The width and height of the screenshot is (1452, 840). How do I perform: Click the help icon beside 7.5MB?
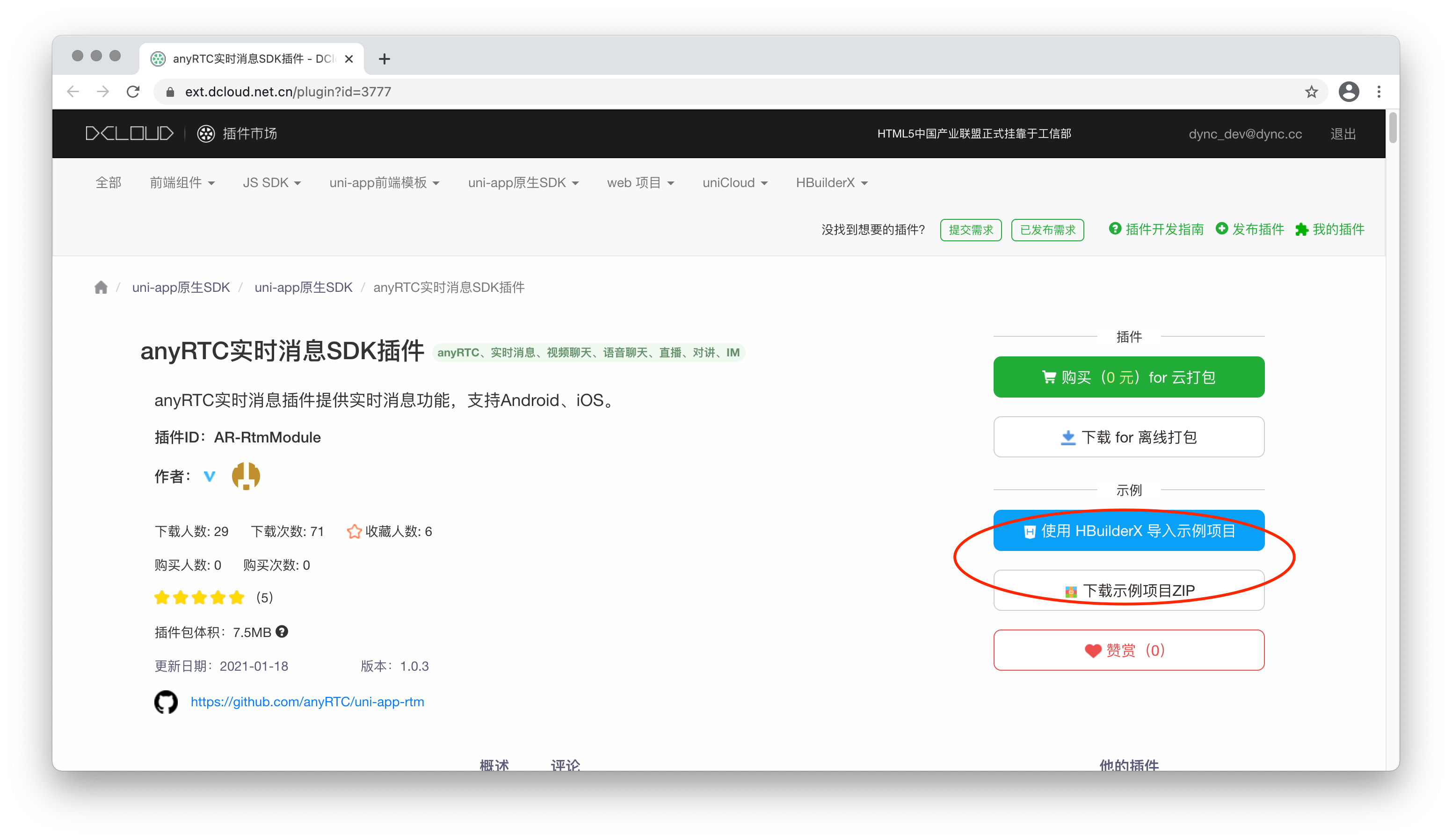point(282,631)
